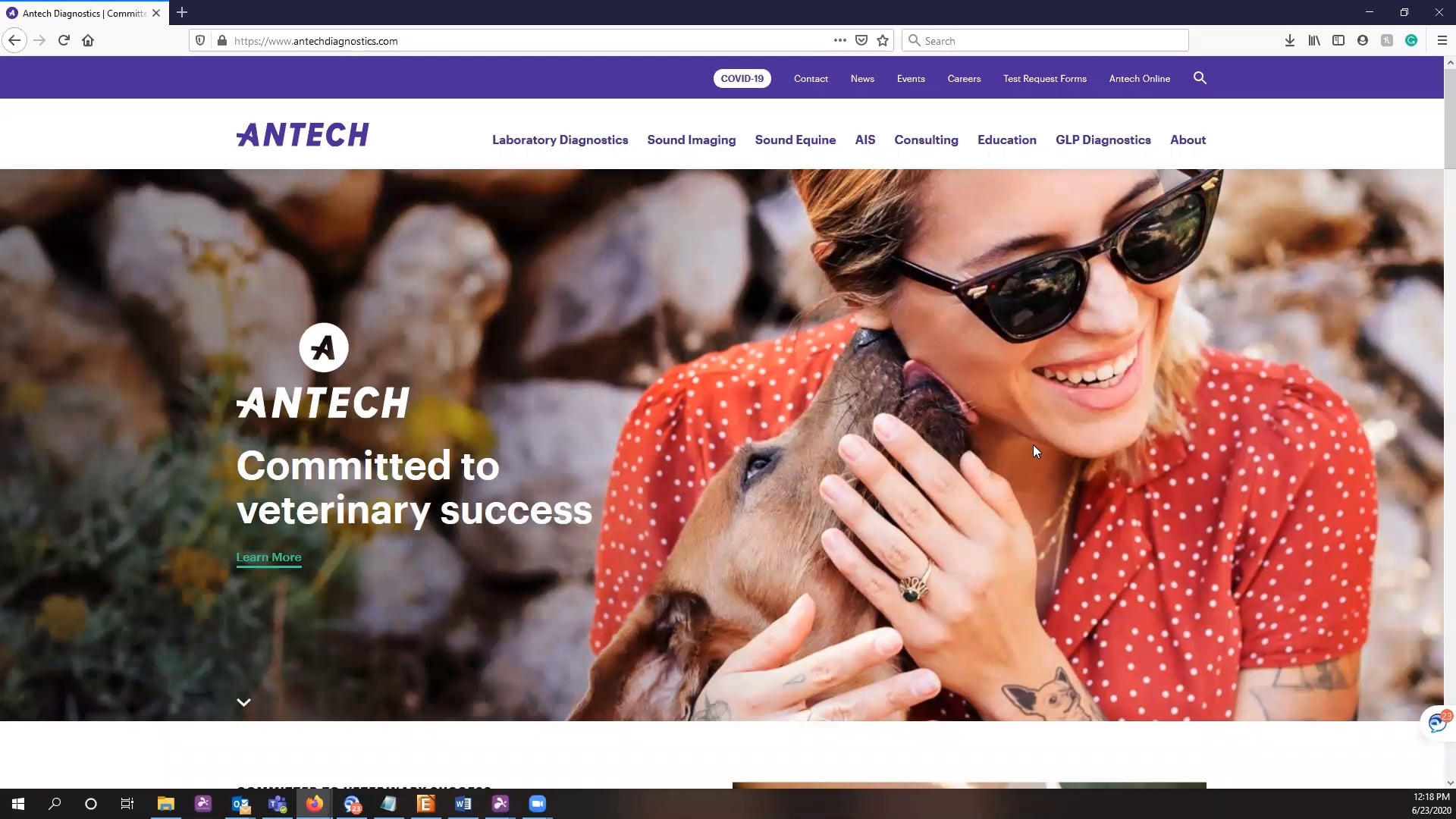
Task: Open the page actions three-dot menu
Action: pos(840,40)
